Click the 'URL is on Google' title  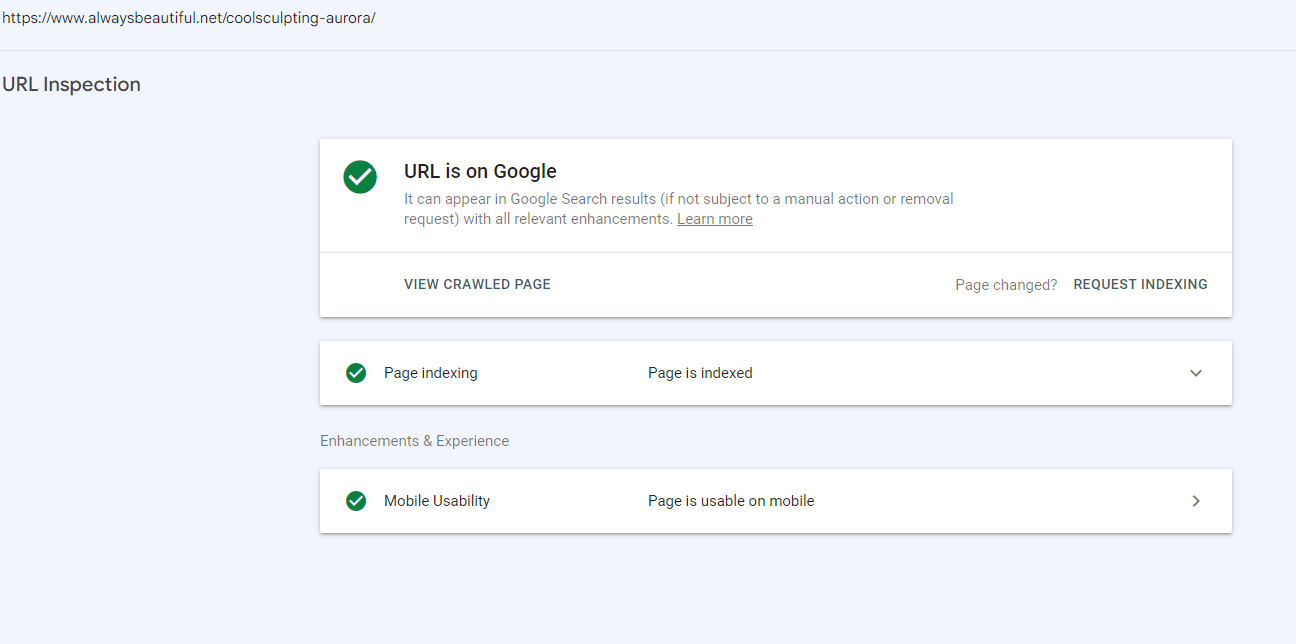[480, 171]
